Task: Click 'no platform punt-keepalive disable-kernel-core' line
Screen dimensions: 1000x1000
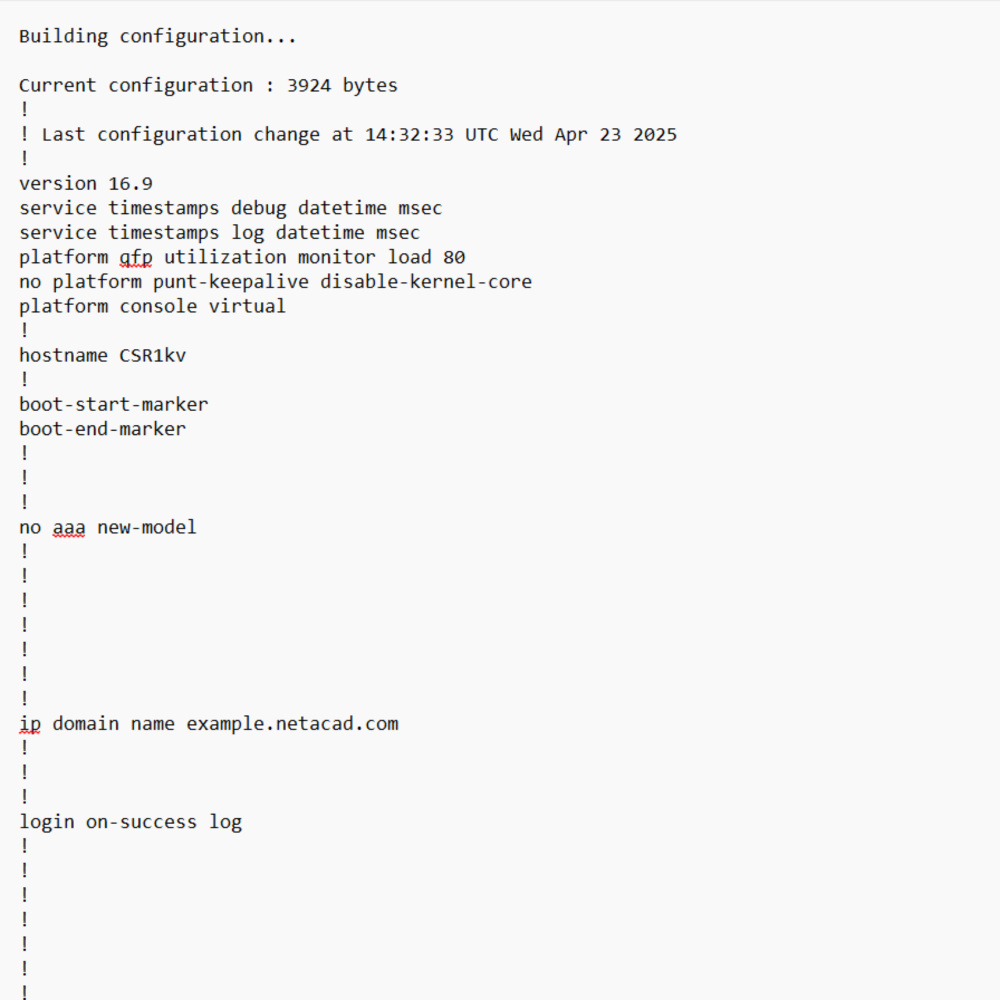Action: (275, 282)
